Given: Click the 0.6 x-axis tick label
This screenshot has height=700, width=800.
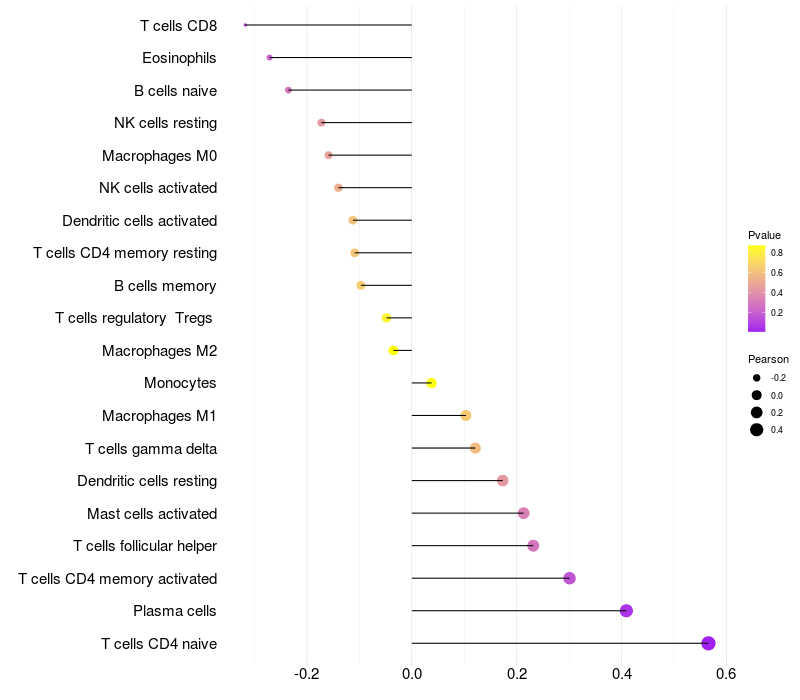Looking at the screenshot, I should (726, 674).
